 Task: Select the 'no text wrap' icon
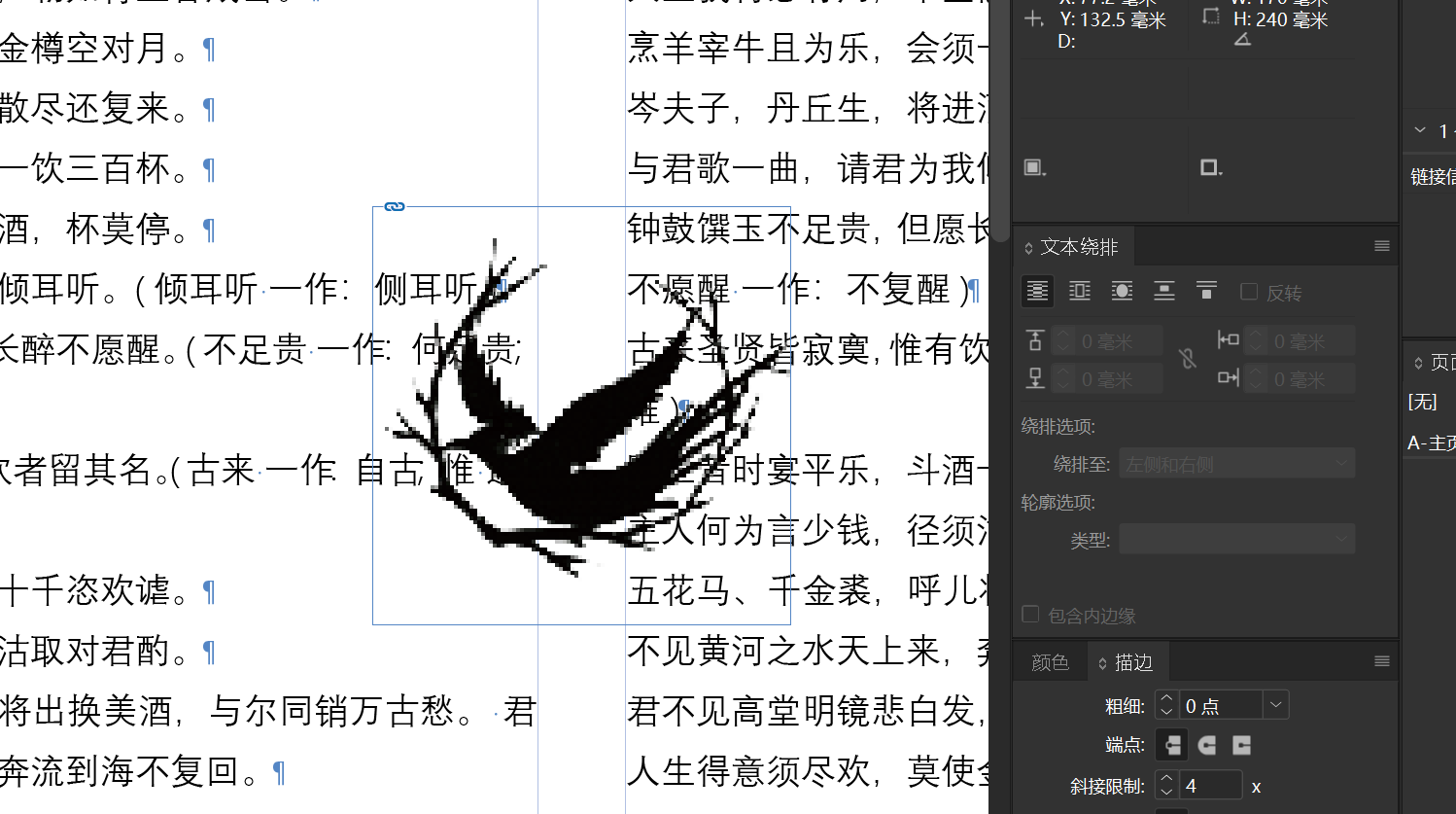click(x=1037, y=291)
